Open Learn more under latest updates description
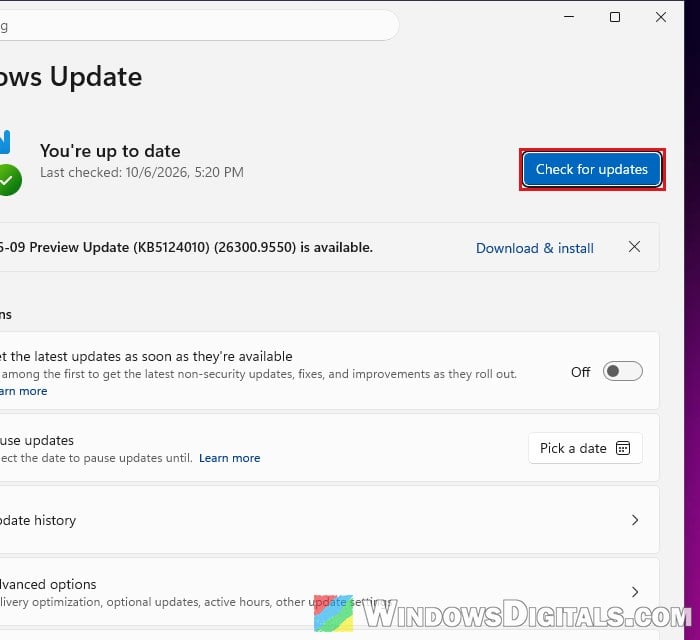The image size is (700, 640). pos(23,391)
